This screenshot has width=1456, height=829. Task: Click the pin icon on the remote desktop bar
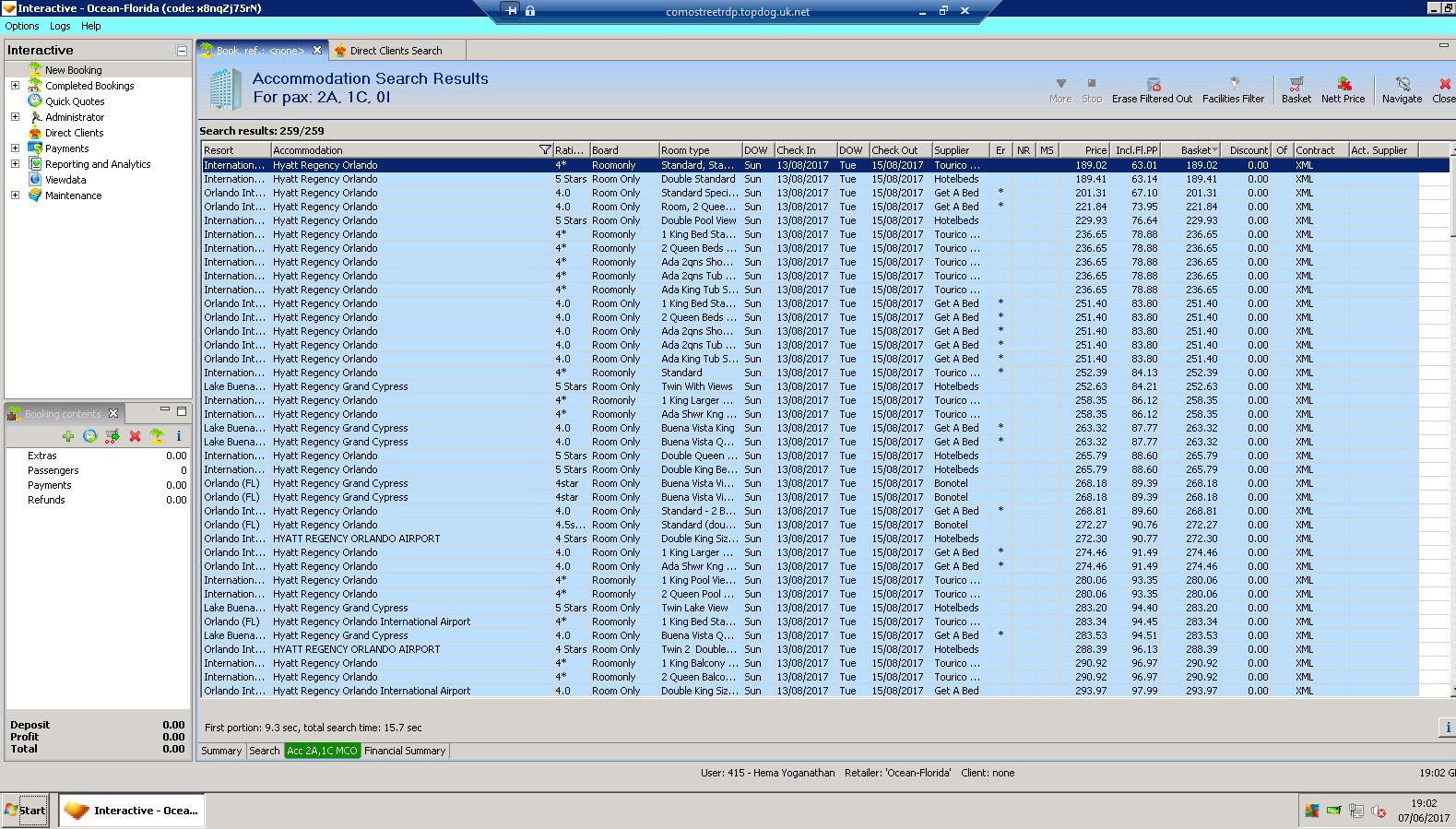point(512,11)
